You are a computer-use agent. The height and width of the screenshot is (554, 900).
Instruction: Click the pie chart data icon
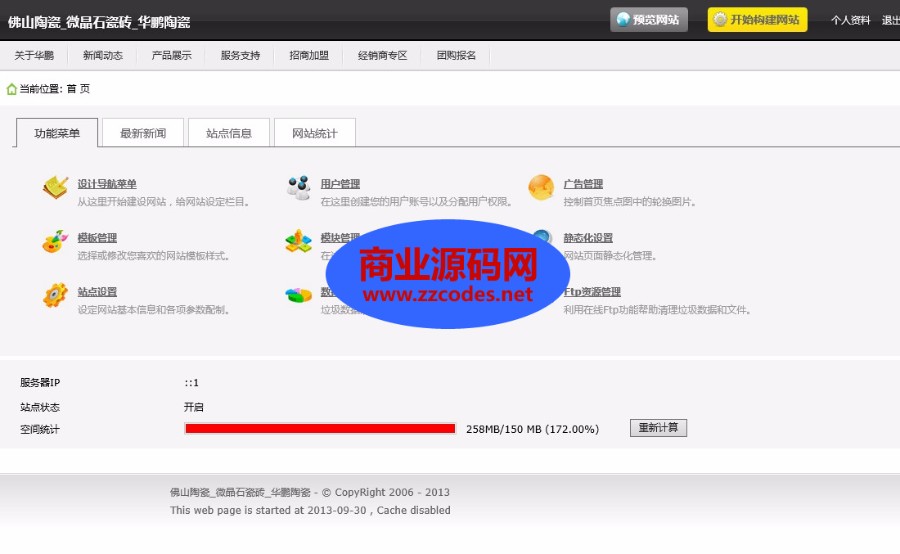click(x=298, y=295)
